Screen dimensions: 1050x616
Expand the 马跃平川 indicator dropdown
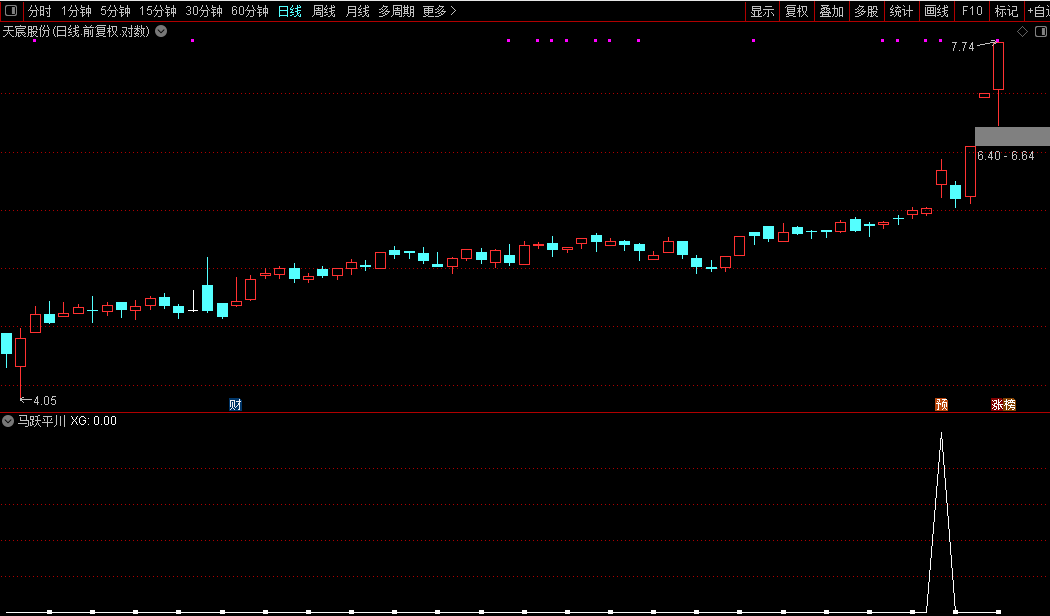(x=8, y=421)
